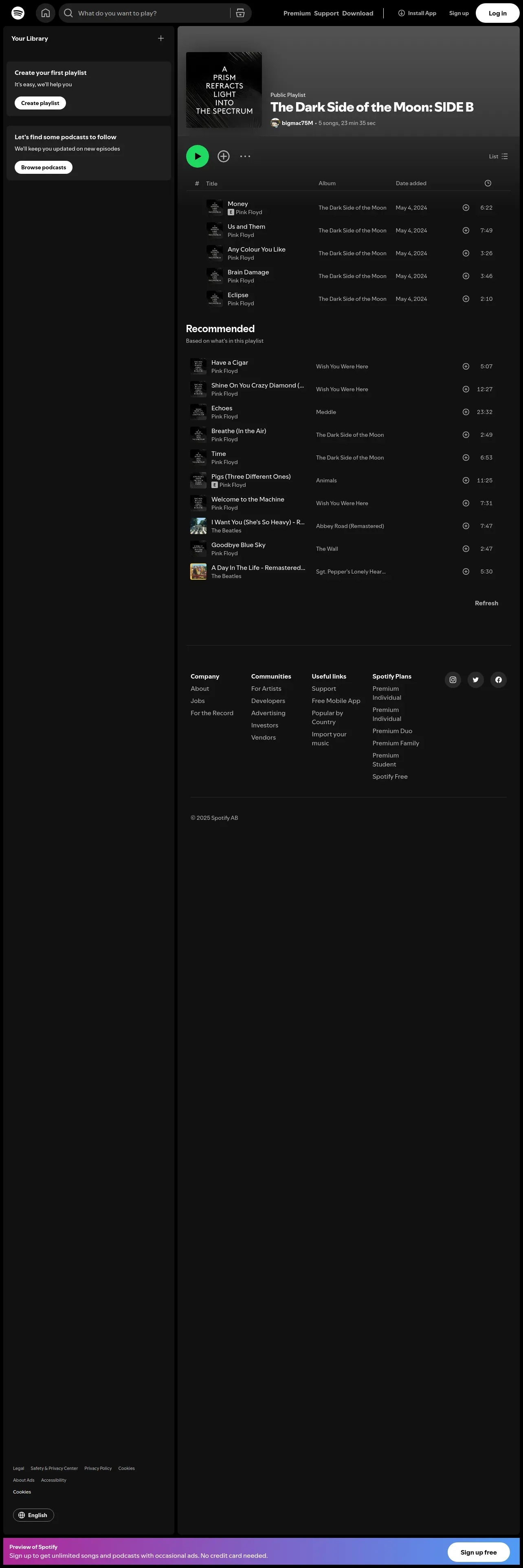
Task: Open Spotify's Instagram icon
Action: click(453, 680)
